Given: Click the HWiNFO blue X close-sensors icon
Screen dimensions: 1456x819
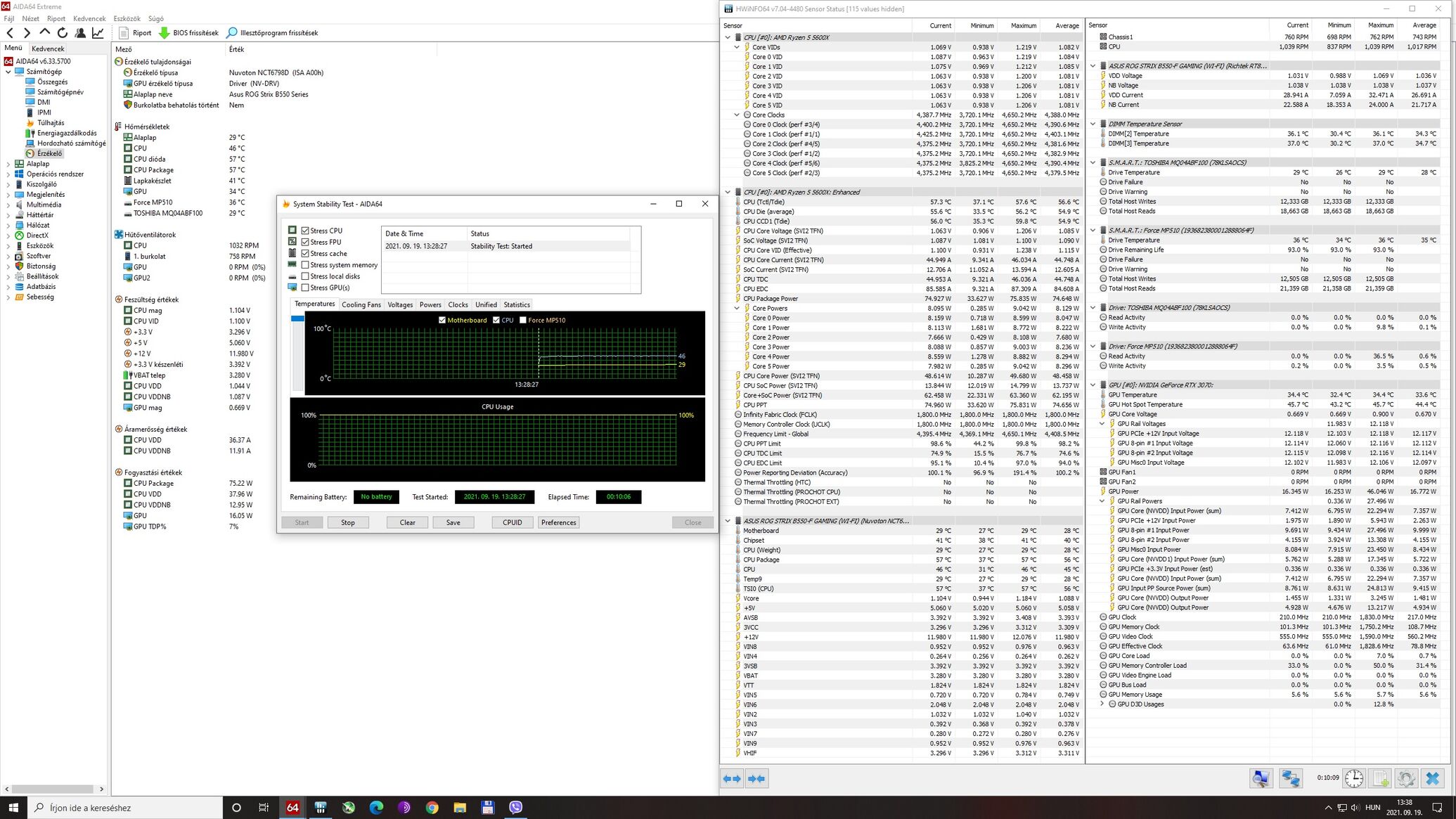Looking at the screenshot, I should 1432,778.
